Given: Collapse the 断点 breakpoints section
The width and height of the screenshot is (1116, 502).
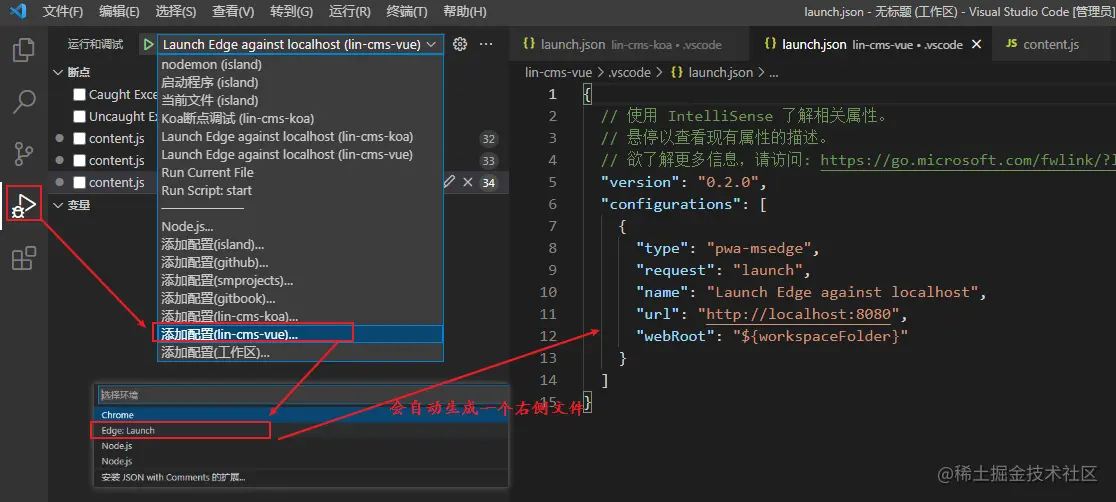Looking at the screenshot, I should pos(58,72).
